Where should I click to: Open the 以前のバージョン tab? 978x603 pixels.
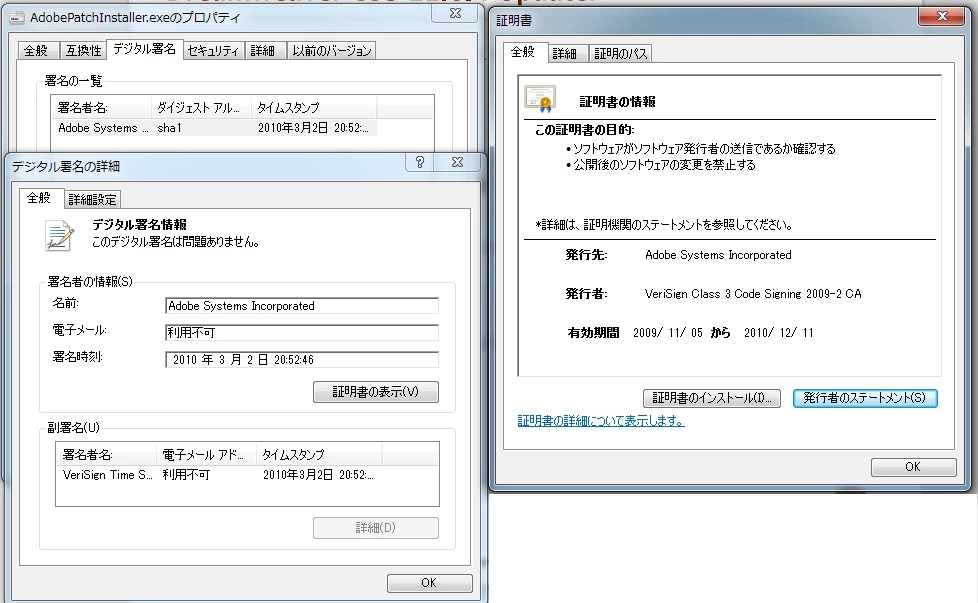pos(332,51)
